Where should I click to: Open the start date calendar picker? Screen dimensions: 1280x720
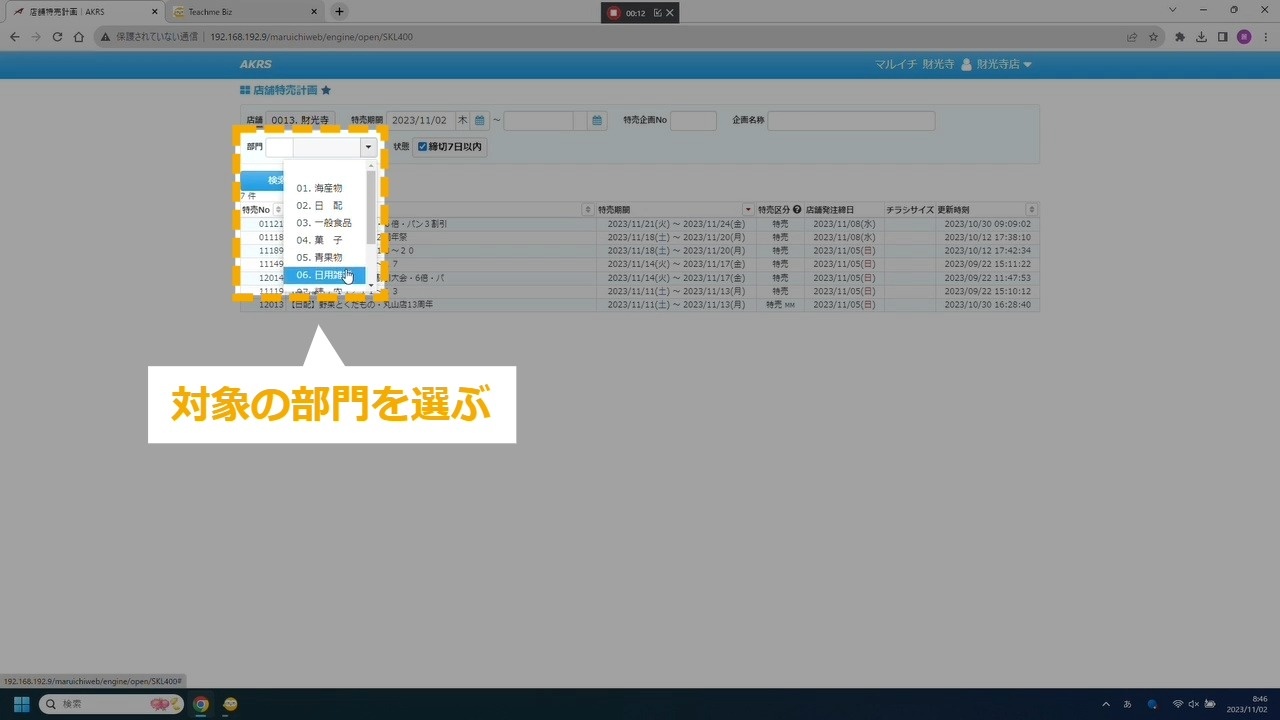[x=480, y=121]
